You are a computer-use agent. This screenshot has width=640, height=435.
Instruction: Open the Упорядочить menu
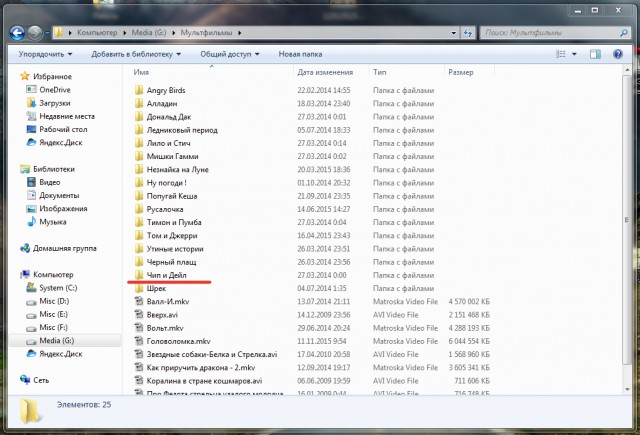coord(45,54)
